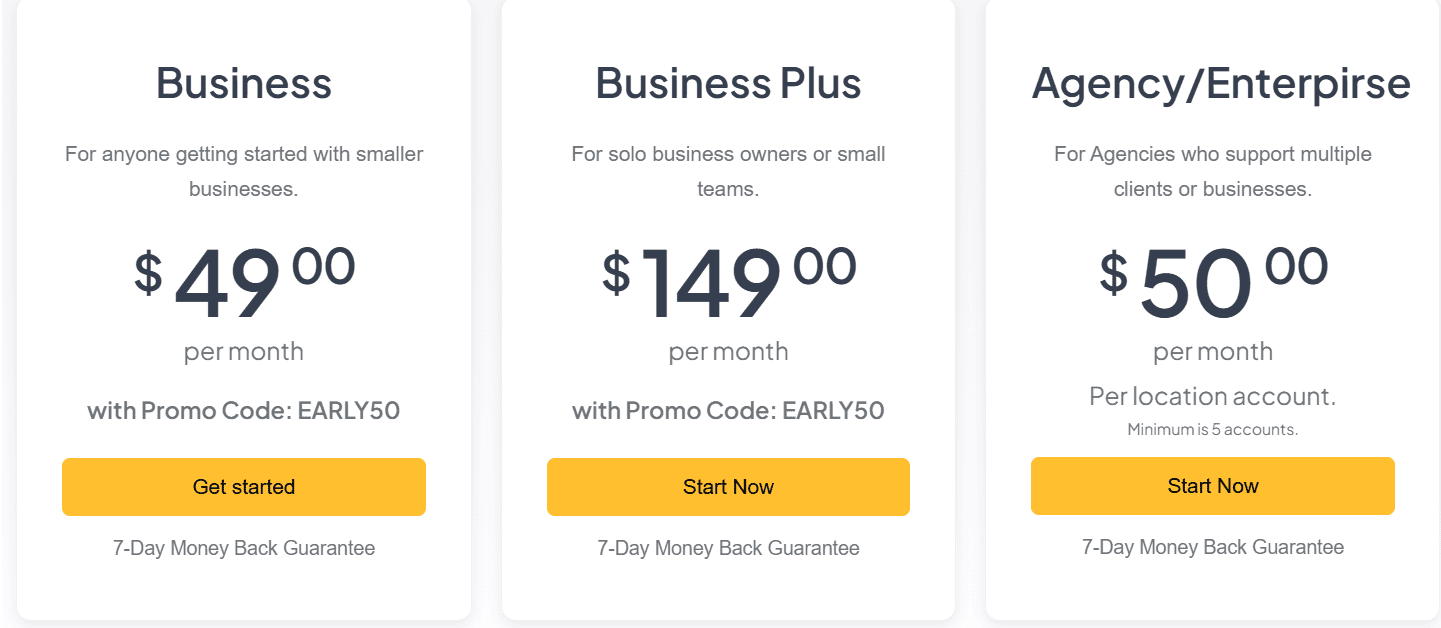The image size is (1441, 628).
Task: Click the Business plan description text
Action: pyautogui.click(x=243, y=170)
